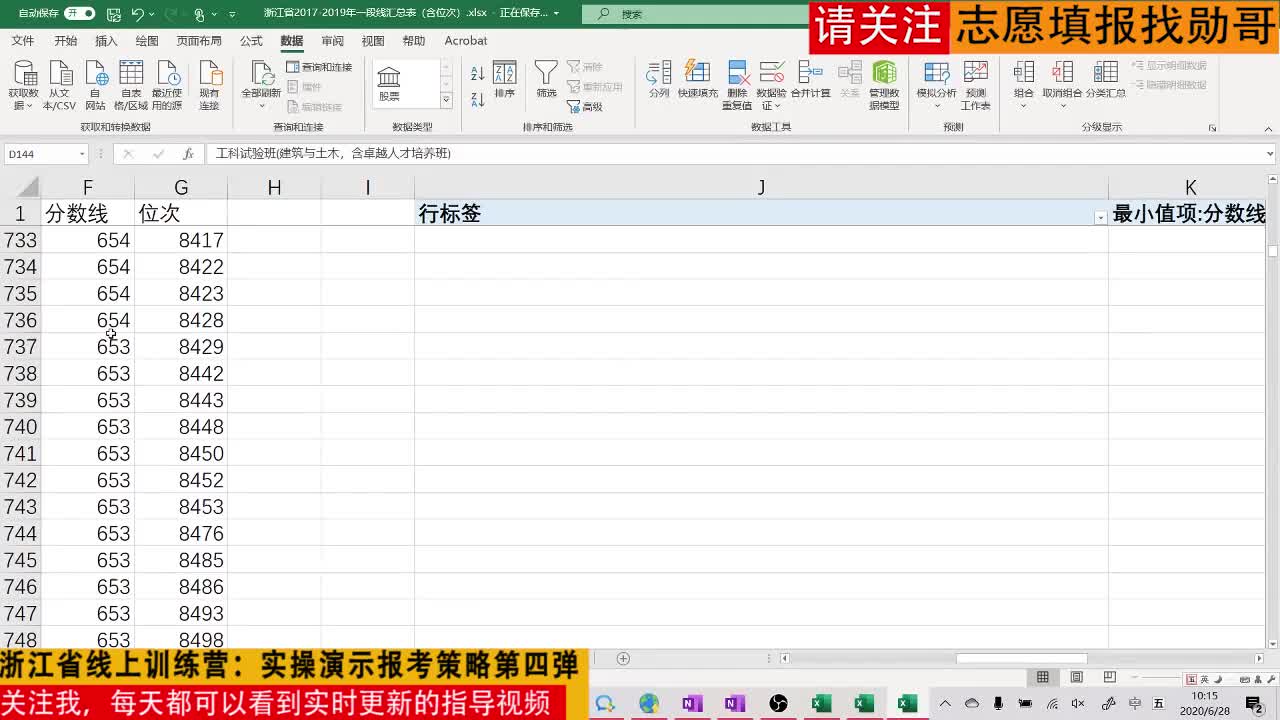The height and width of the screenshot is (720, 1280).
Task: Open Queries & Connections (查询和连接) pane
Action: (x=320, y=67)
